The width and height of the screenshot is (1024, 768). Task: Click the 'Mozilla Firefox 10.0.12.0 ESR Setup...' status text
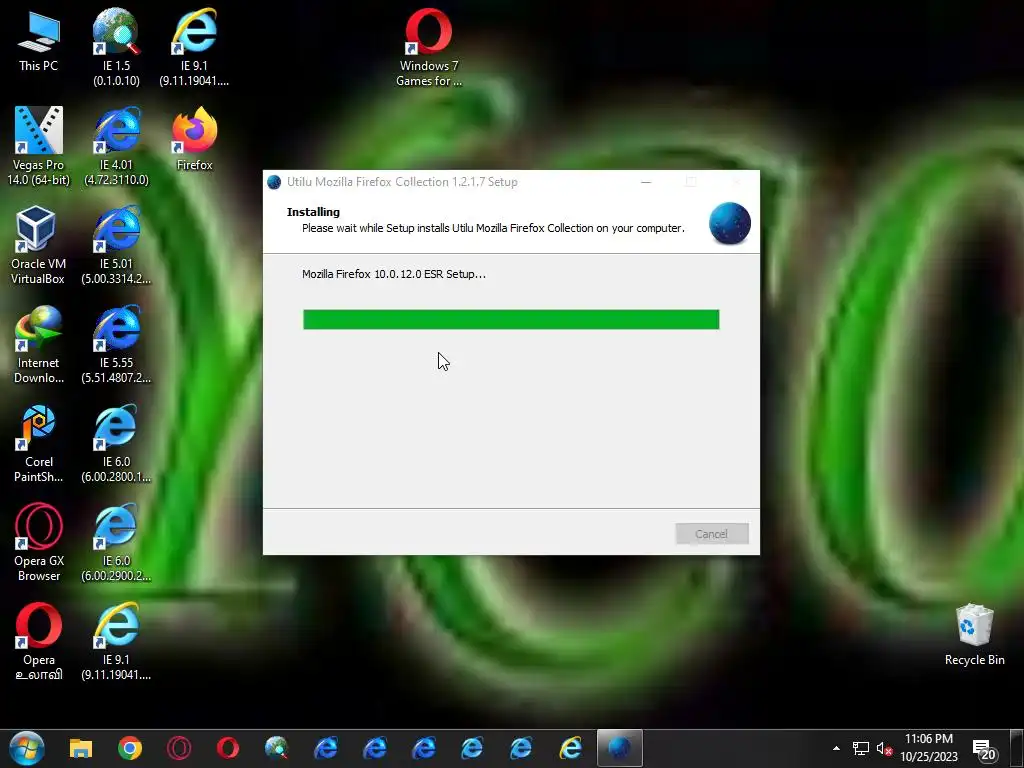point(394,274)
